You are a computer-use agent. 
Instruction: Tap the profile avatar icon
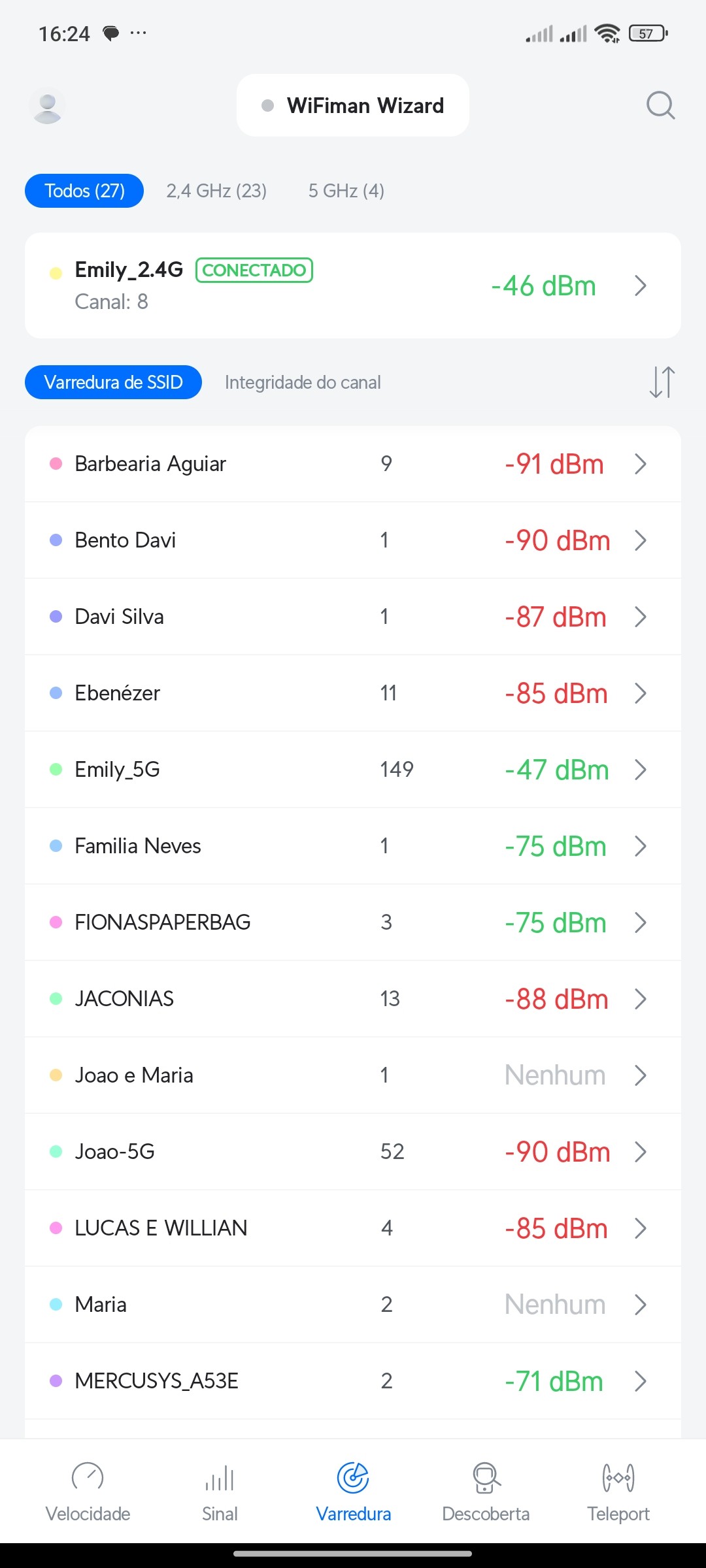tap(48, 105)
